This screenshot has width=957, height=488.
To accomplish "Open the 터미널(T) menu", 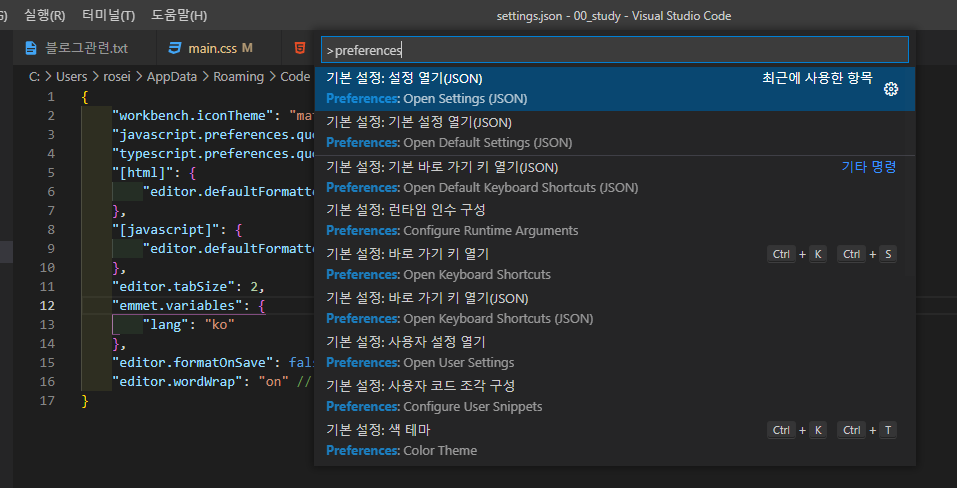I will point(108,15).
